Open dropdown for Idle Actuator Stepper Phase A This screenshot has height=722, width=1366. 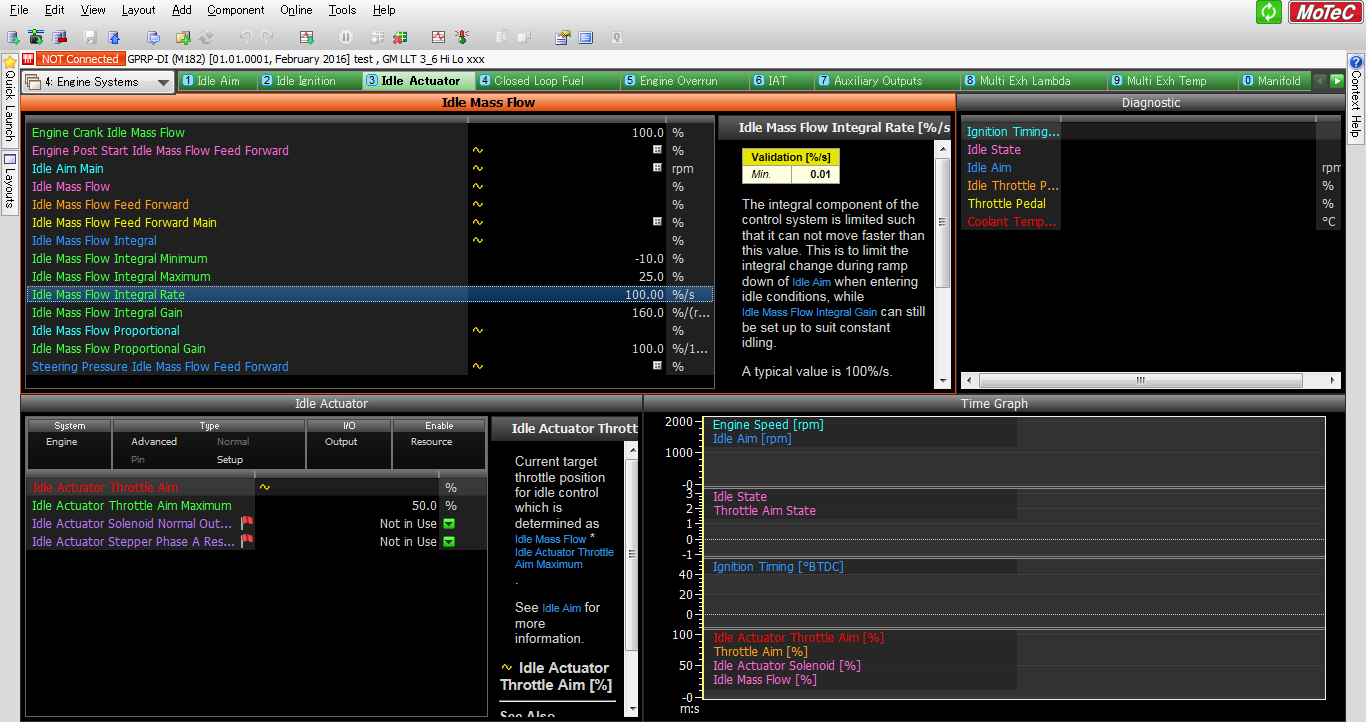[449, 542]
